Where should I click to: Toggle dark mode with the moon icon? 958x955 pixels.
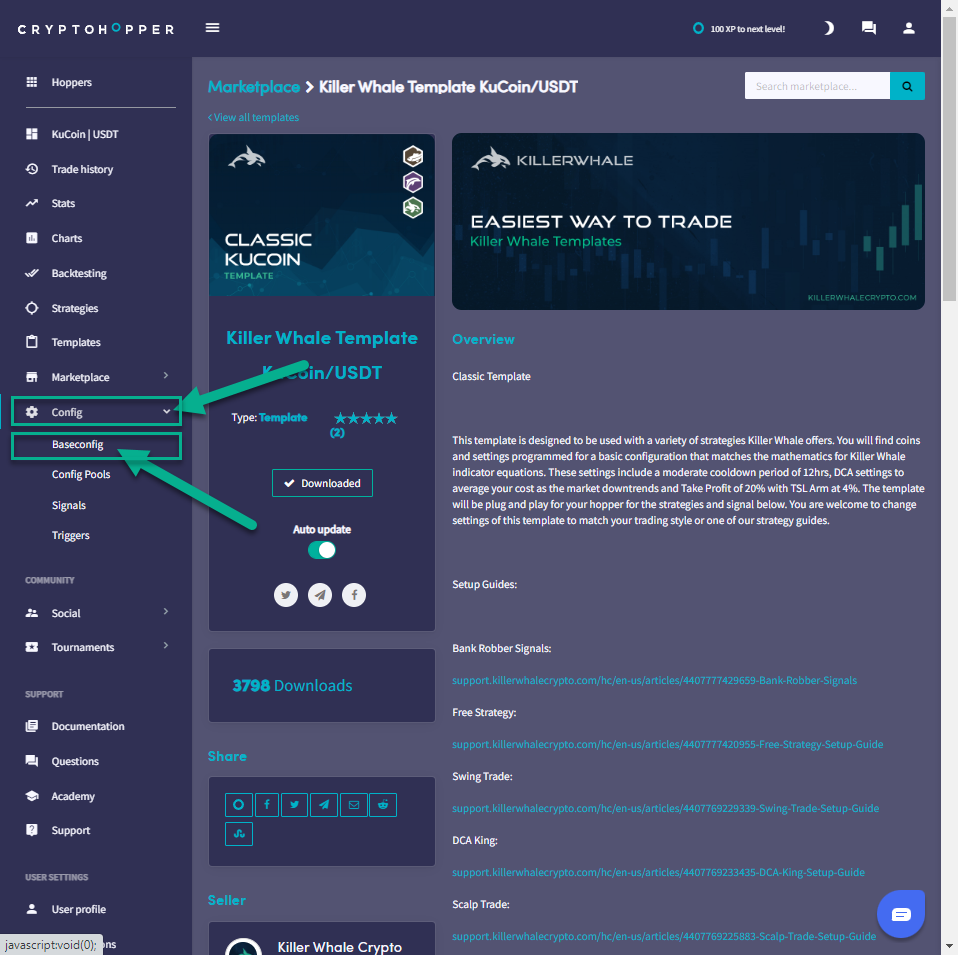pyautogui.click(x=828, y=28)
